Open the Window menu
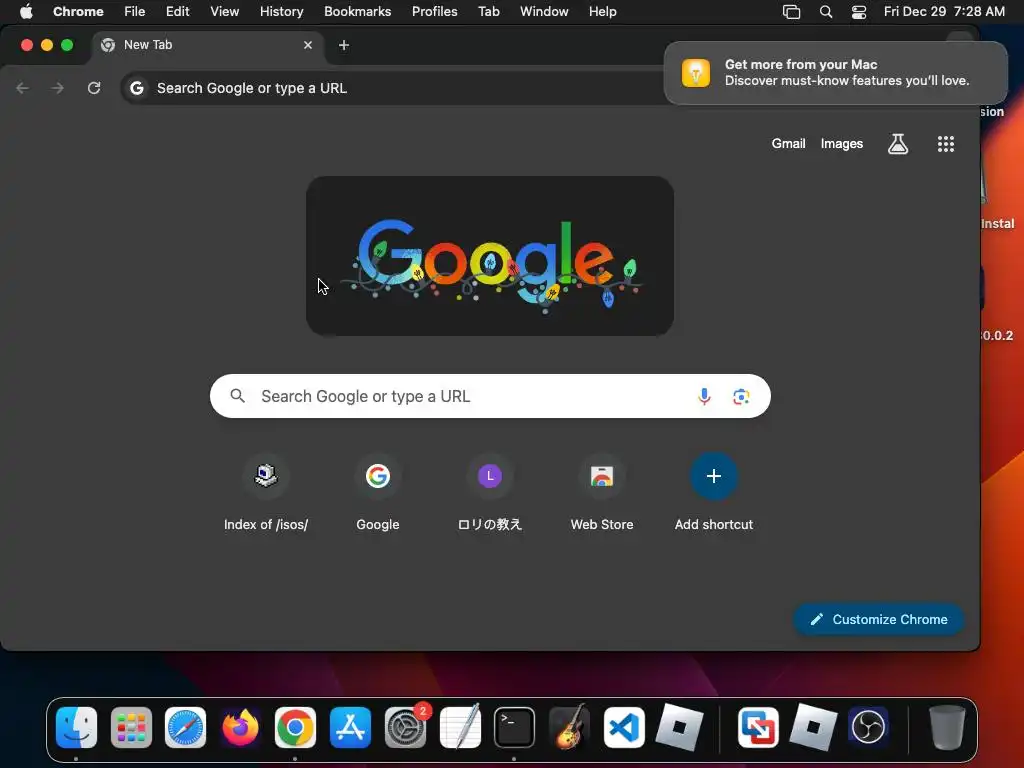Screen dimensions: 1024x768 point(544,11)
